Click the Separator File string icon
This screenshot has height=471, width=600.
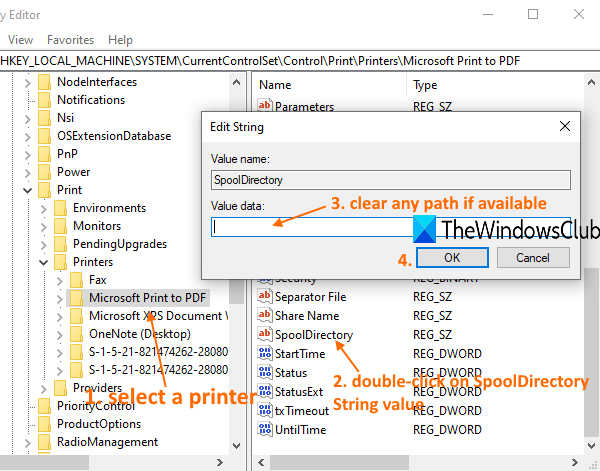coord(265,296)
